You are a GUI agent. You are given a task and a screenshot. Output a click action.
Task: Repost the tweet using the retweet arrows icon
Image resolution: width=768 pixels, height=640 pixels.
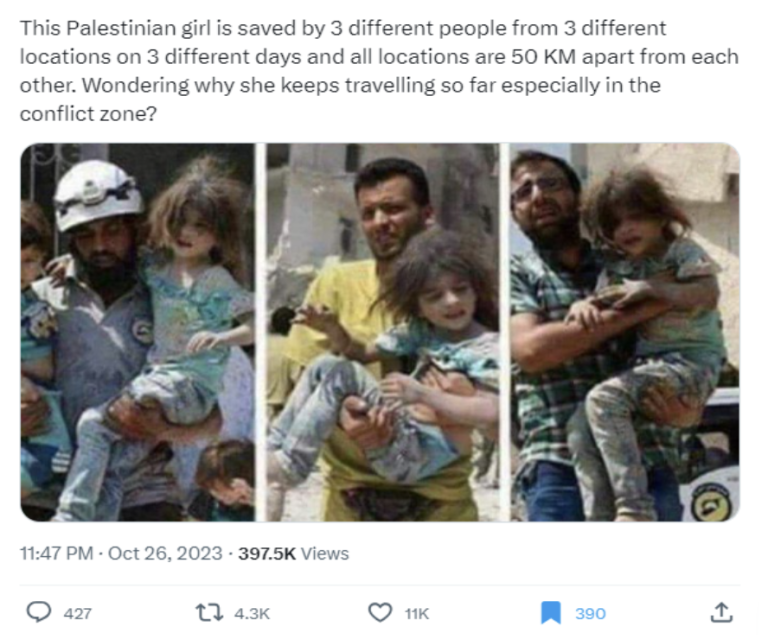click(209, 613)
